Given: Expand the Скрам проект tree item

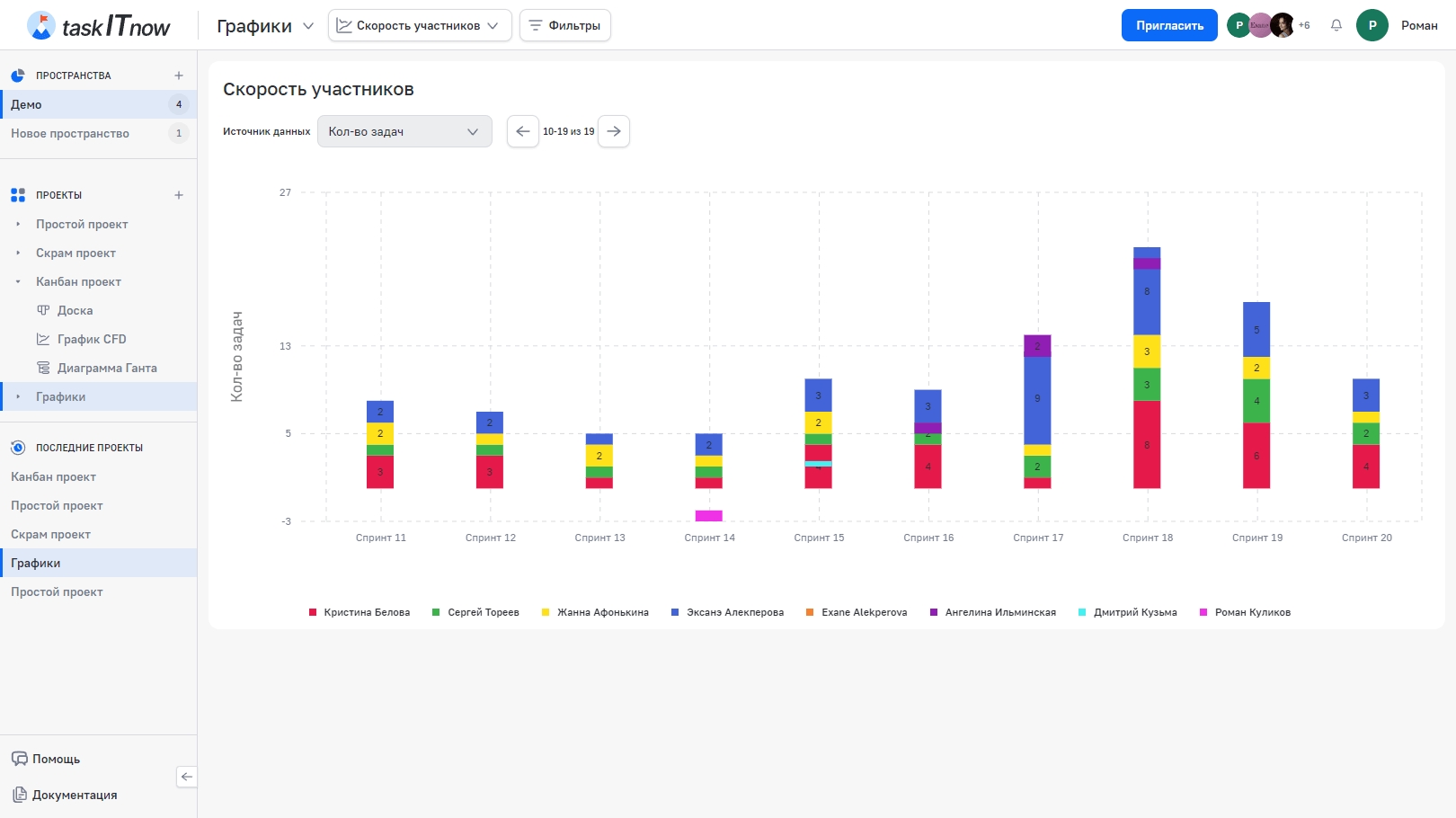Looking at the screenshot, I should tap(18, 253).
